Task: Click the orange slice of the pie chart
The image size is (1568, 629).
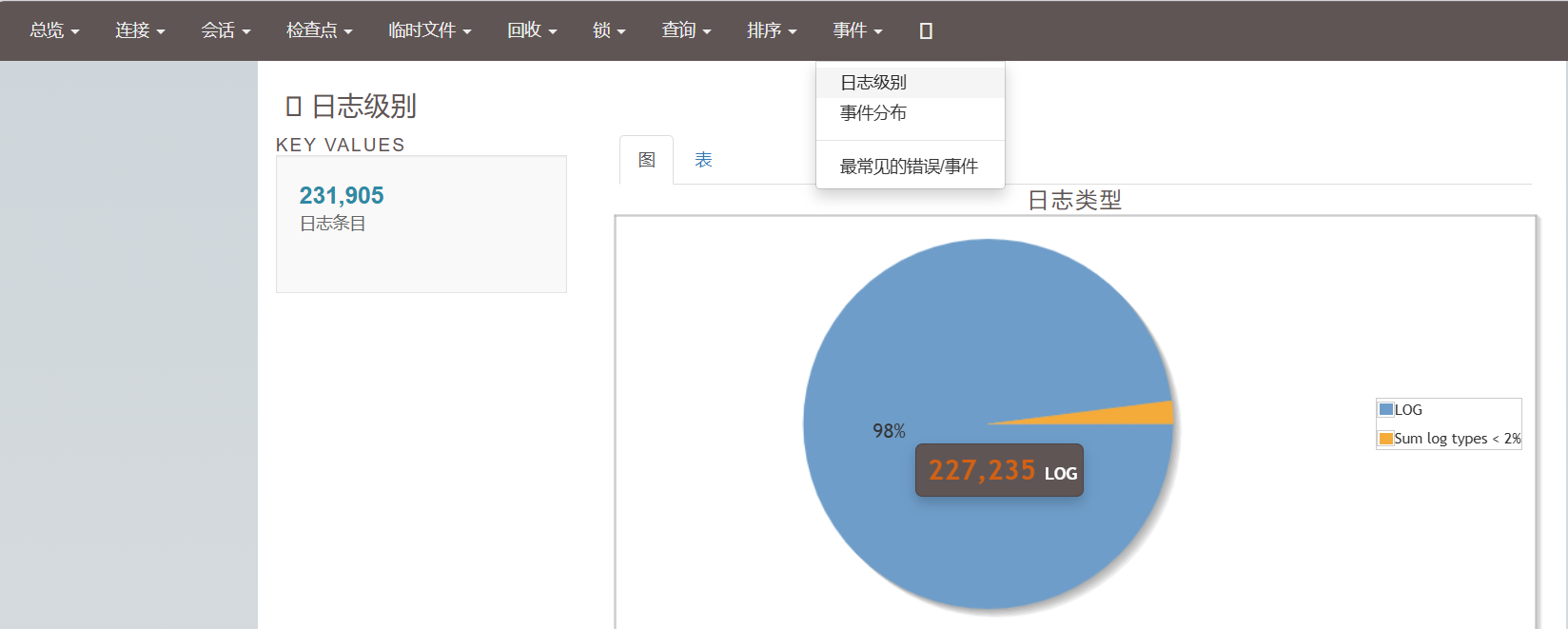Action: pyautogui.click(x=1142, y=414)
